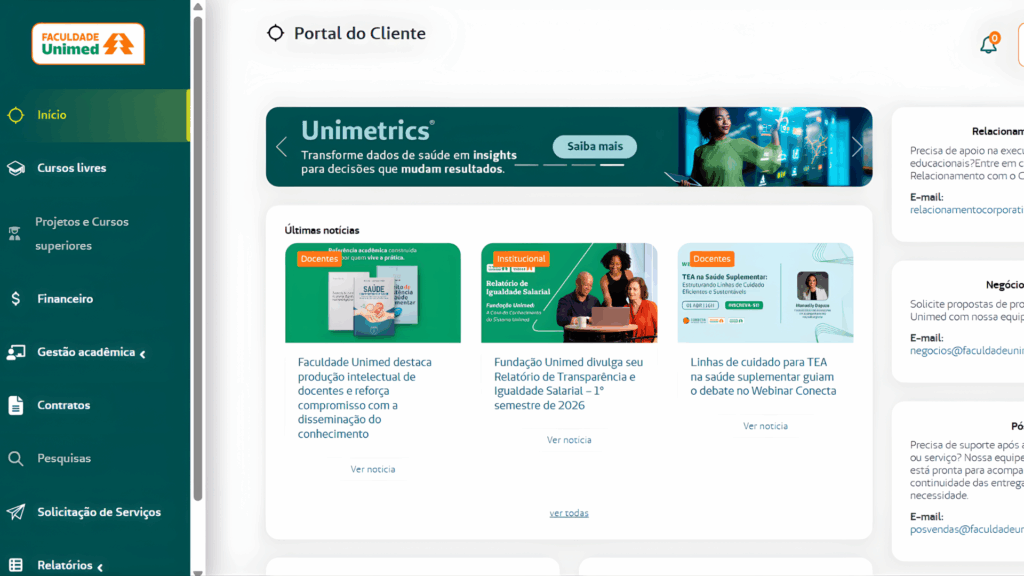Open the Relatório de Igualdade Salarial thumbnail
This screenshot has width=1024, height=576.
[x=569, y=293]
